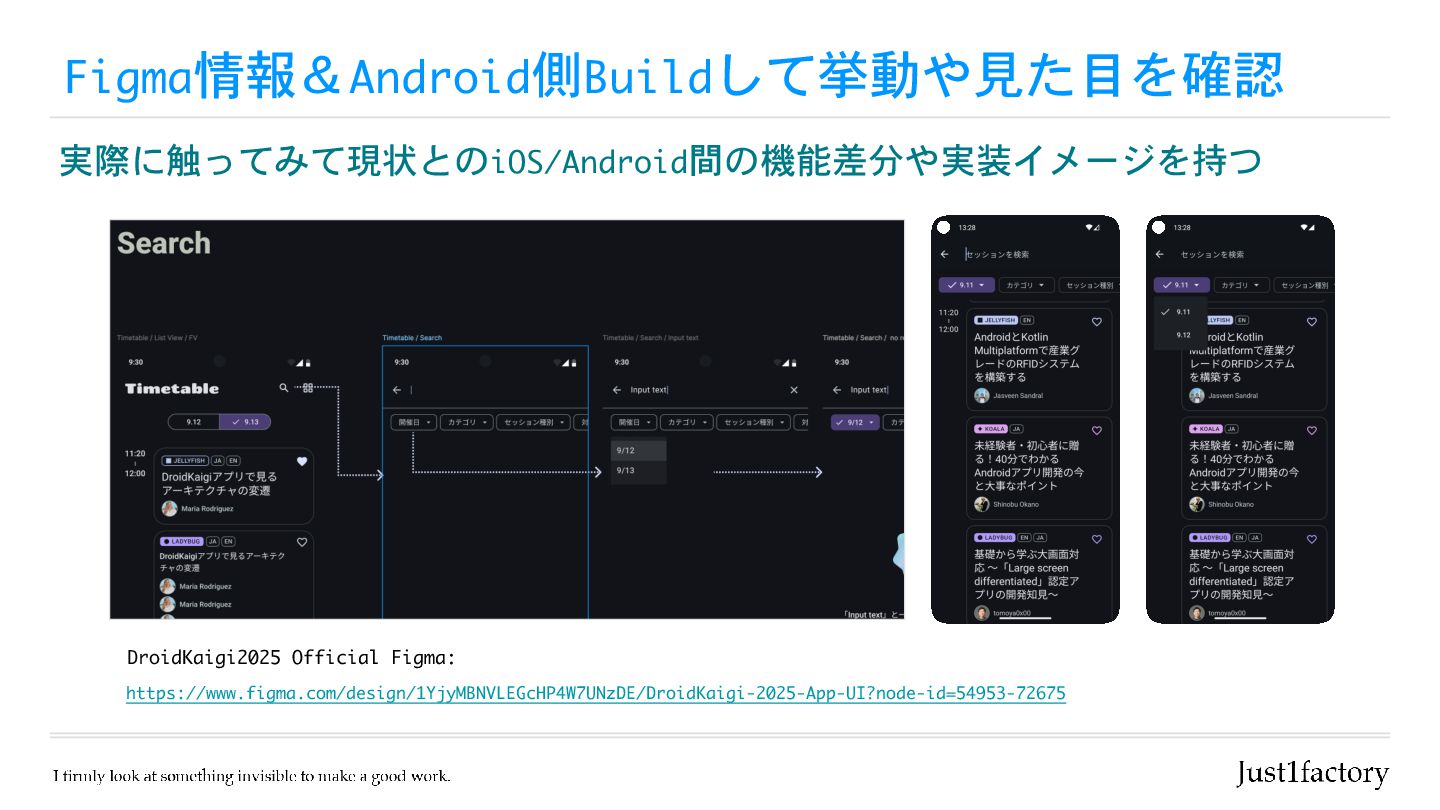
Task: Select the checked 9.13 day segment under Timetable
Action: click(245, 422)
